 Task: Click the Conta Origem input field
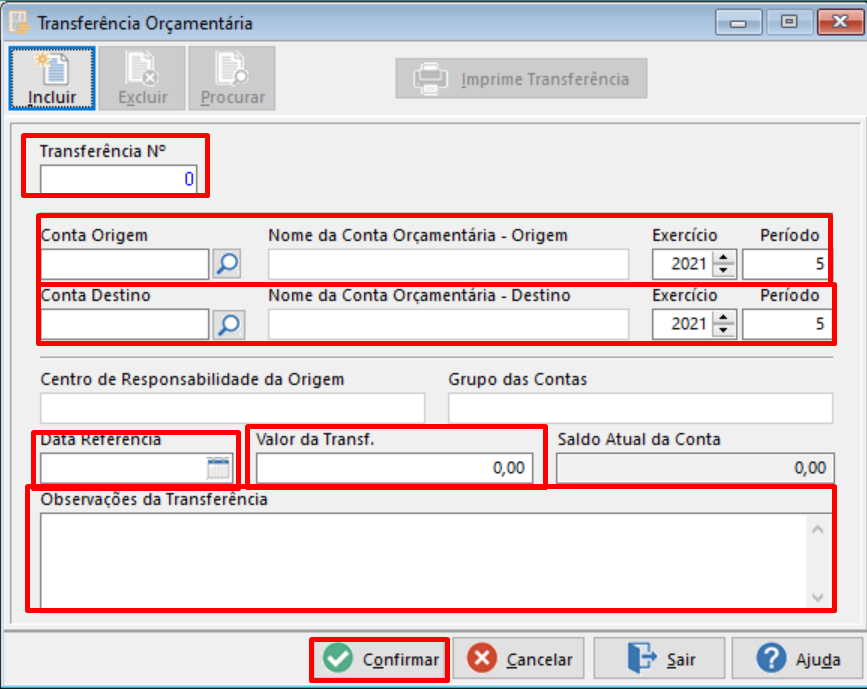click(x=124, y=264)
